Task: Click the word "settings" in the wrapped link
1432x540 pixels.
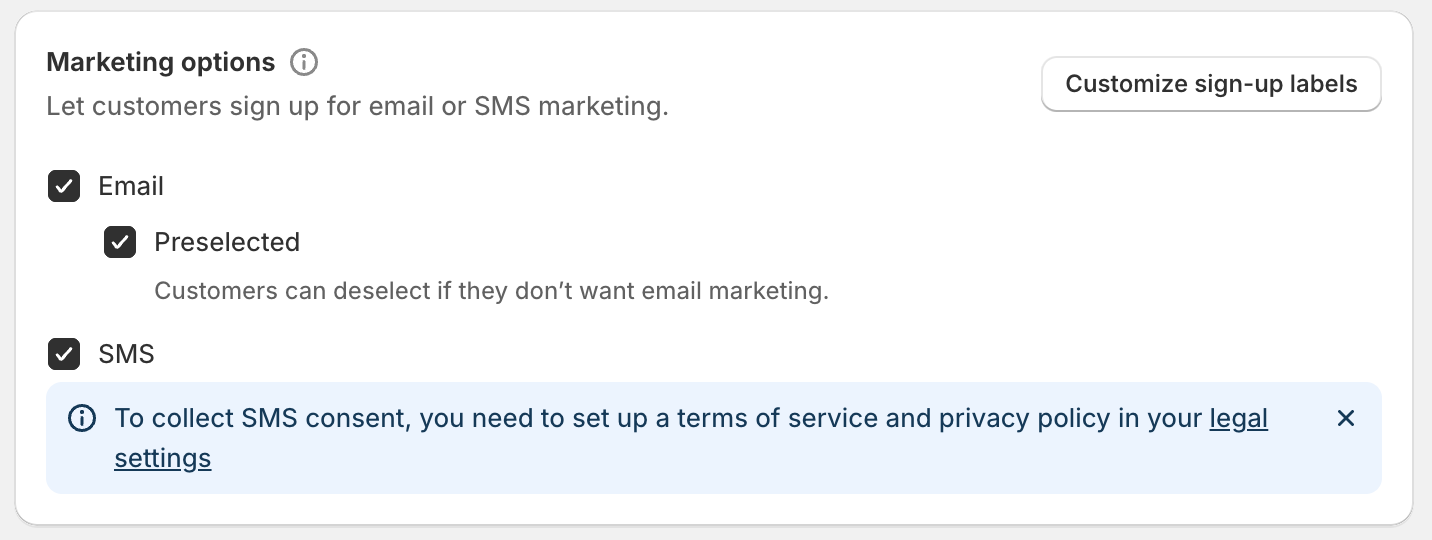Action: [x=162, y=459]
